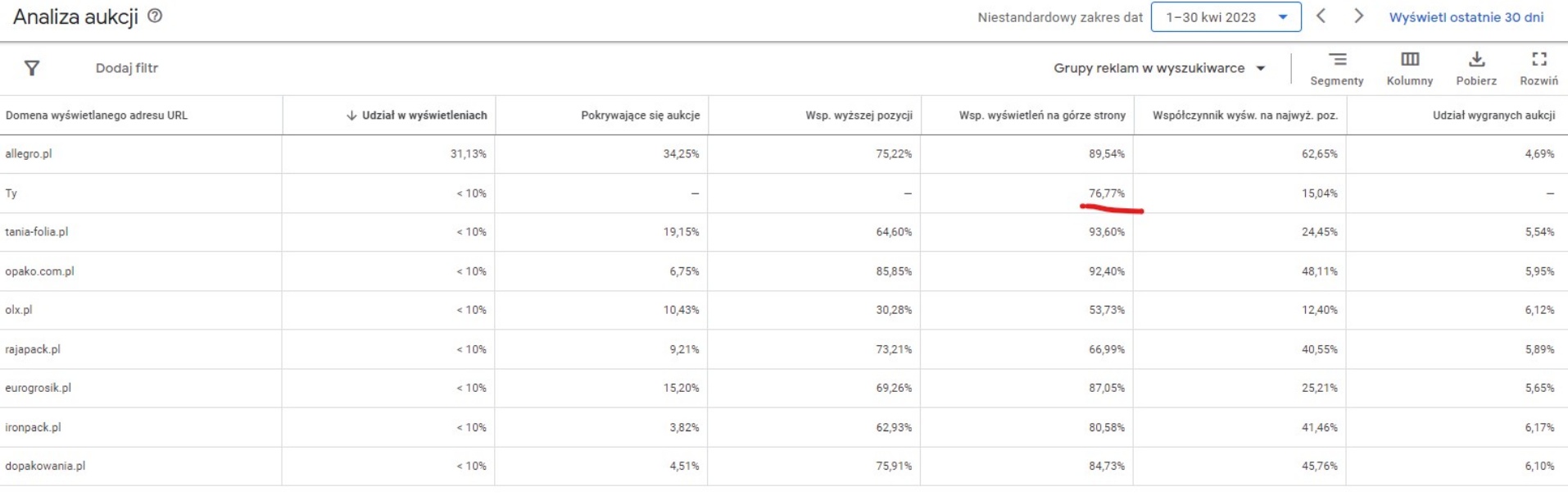Click Wyświetl ostatnie 30 dni link
This screenshot has height=496, width=1568.
[x=1466, y=17]
